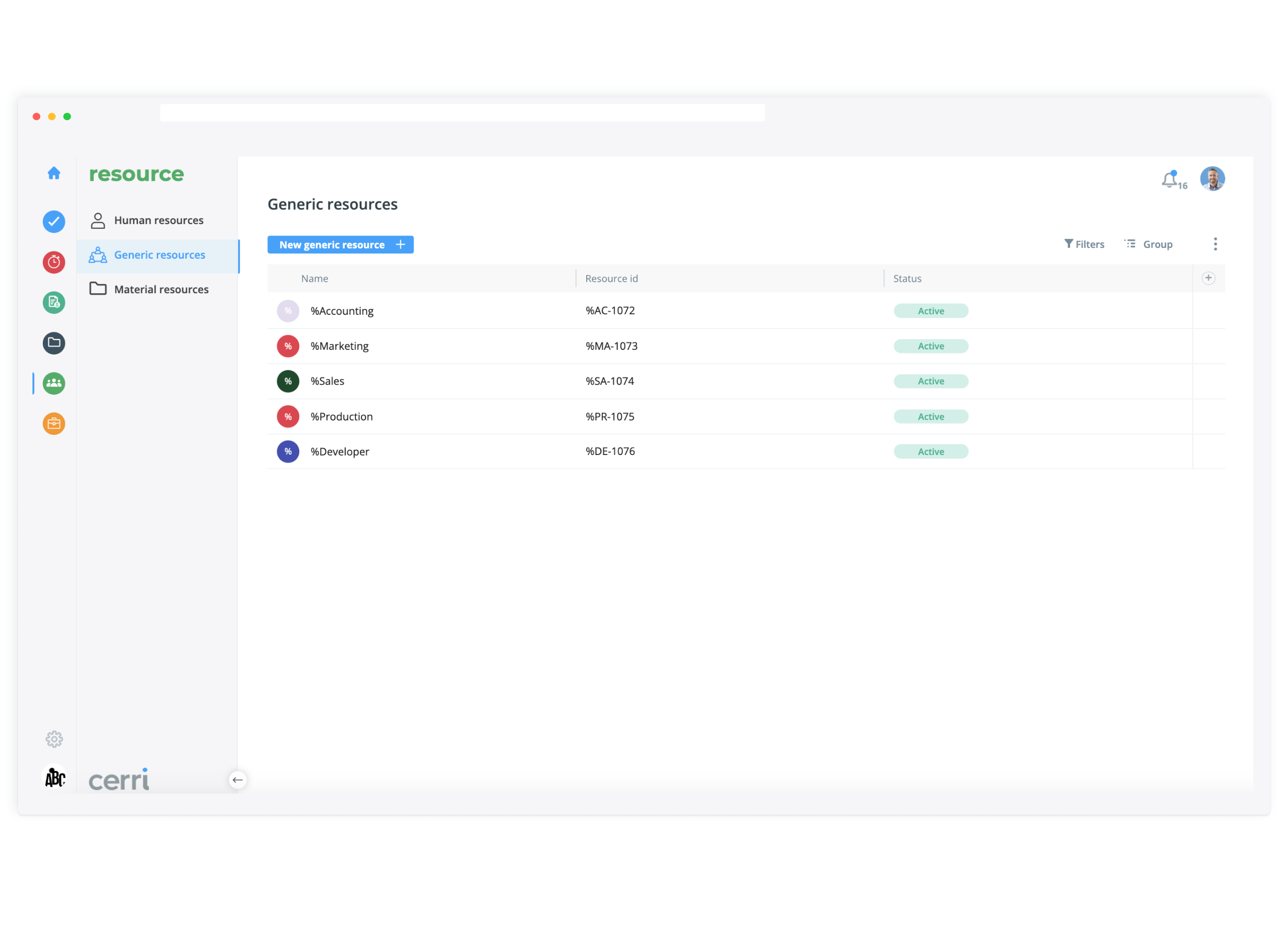Open the dark folder projects icon
This screenshot has height=945, width=1288.
(54, 343)
